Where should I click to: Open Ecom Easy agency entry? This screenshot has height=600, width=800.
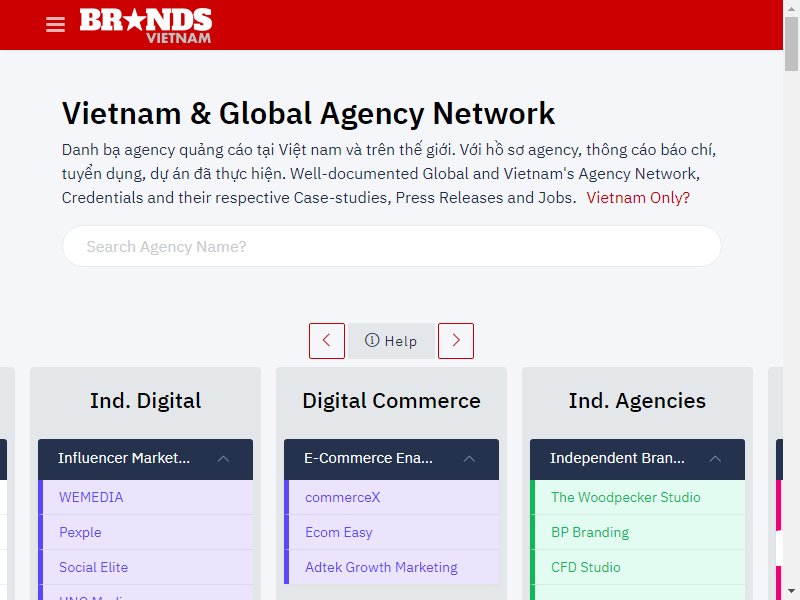coord(391,532)
